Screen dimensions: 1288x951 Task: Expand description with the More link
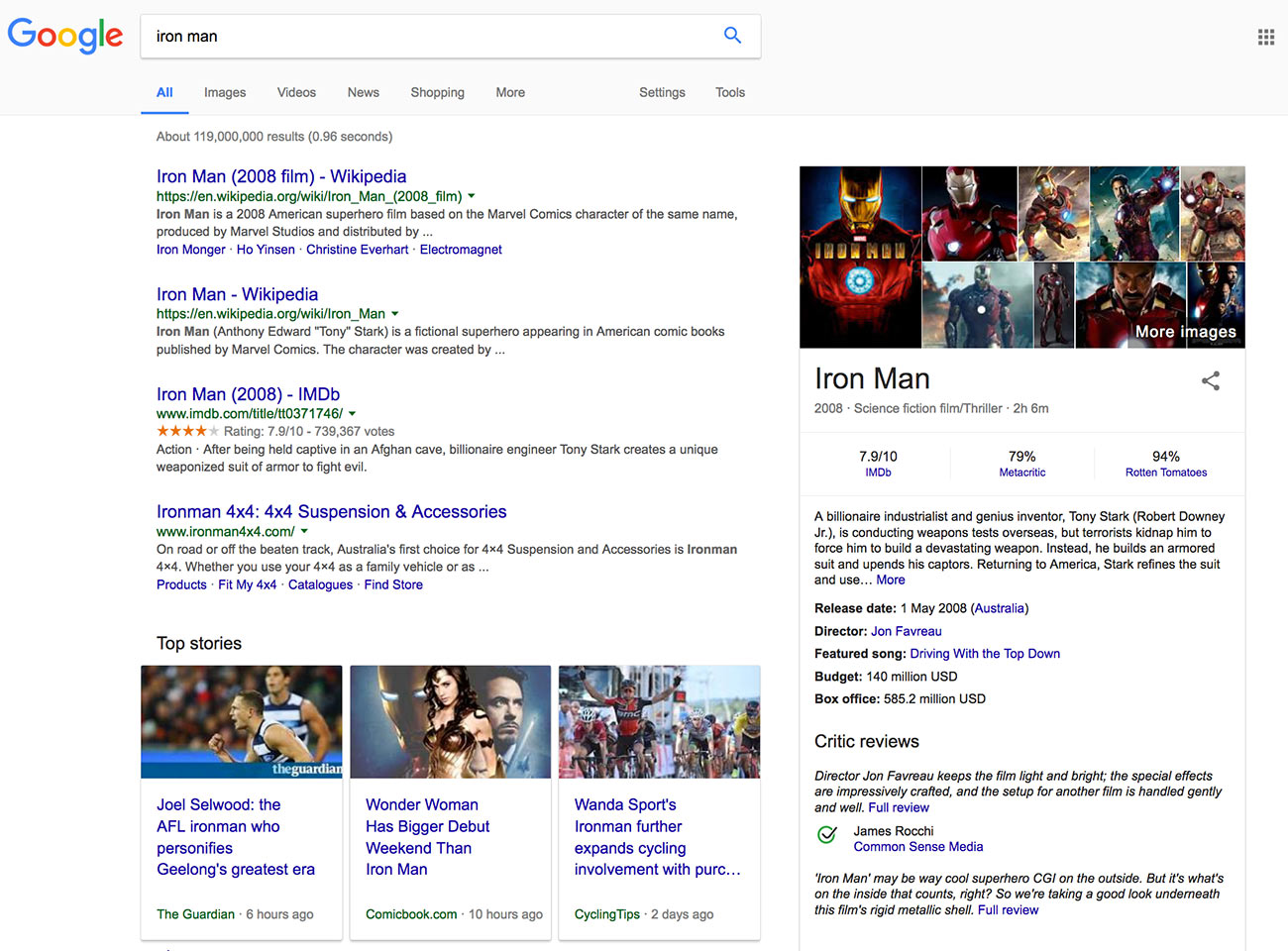point(891,581)
